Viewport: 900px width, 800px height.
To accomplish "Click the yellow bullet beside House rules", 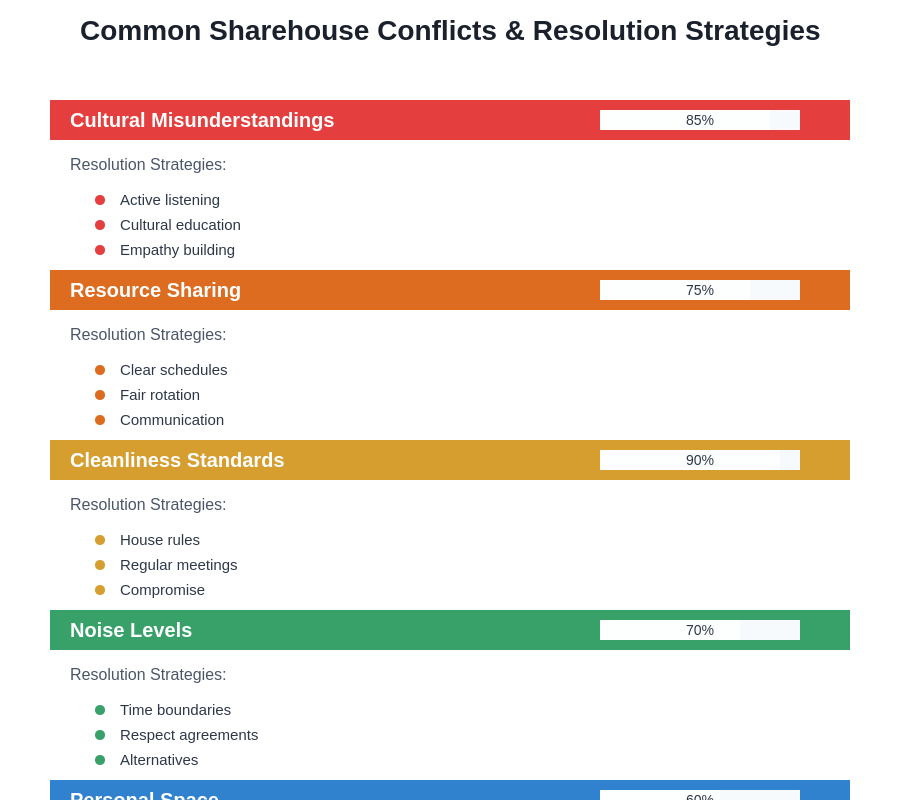I will [x=100, y=540].
